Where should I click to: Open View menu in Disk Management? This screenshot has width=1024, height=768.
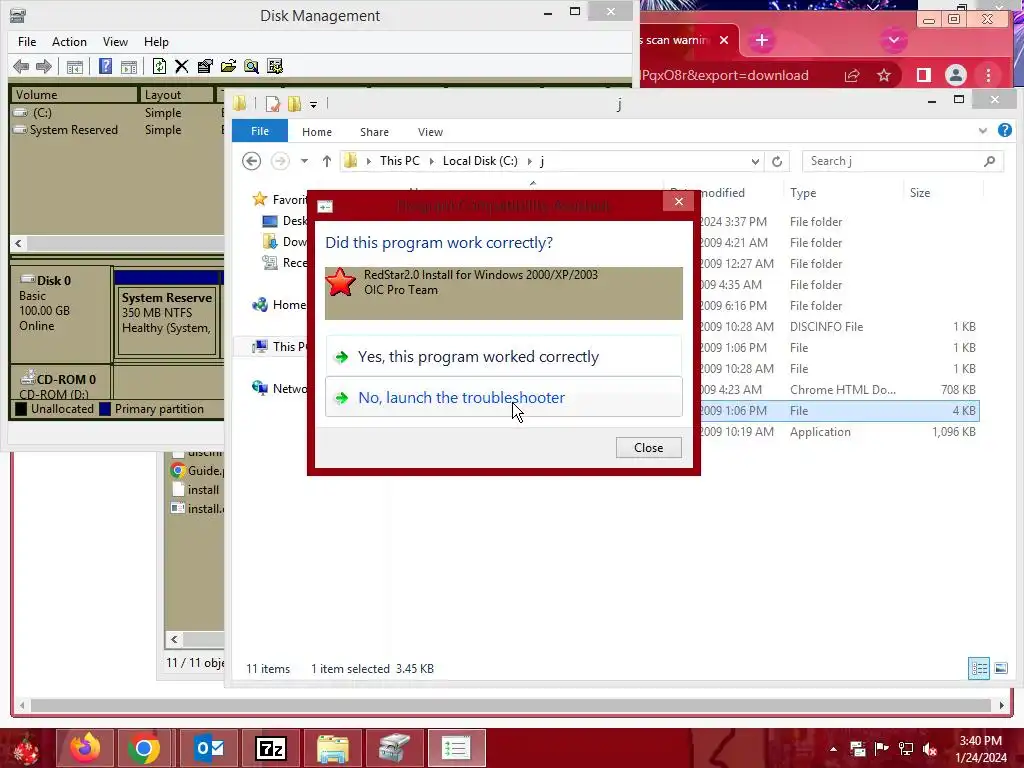(x=115, y=42)
